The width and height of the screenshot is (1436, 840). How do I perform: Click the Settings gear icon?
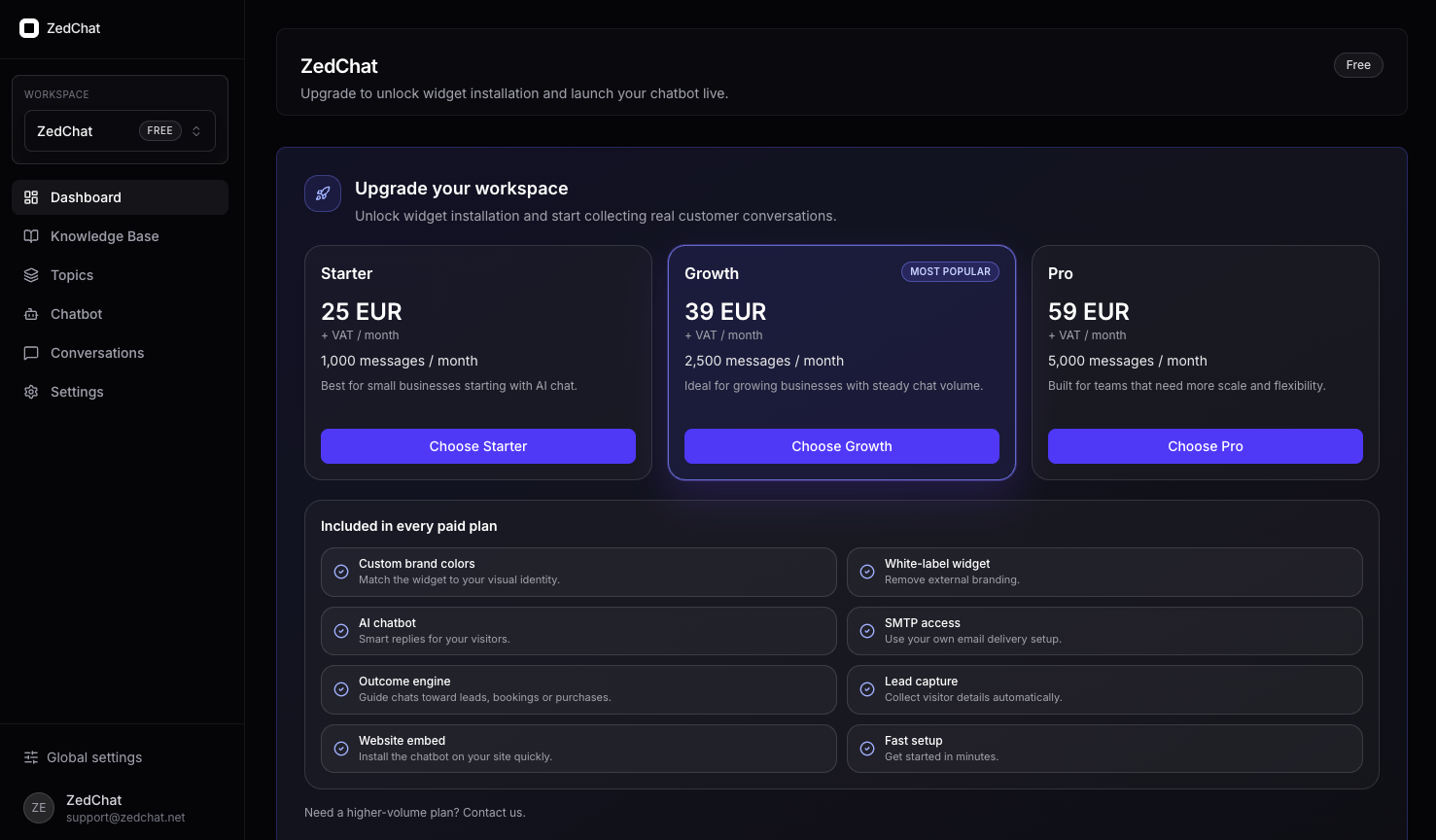(x=31, y=392)
